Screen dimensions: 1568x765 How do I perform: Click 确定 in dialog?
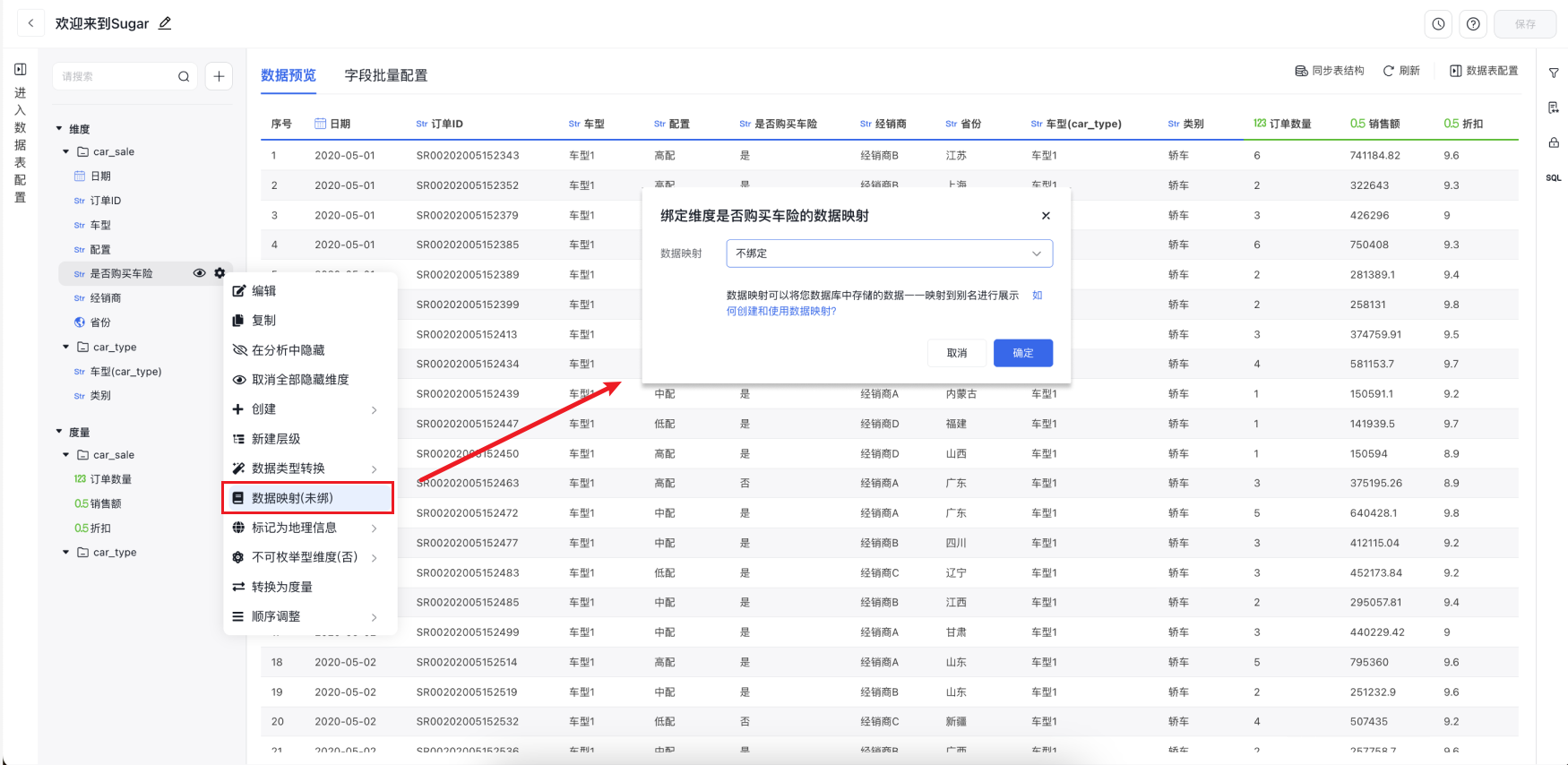[x=1023, y=353]
